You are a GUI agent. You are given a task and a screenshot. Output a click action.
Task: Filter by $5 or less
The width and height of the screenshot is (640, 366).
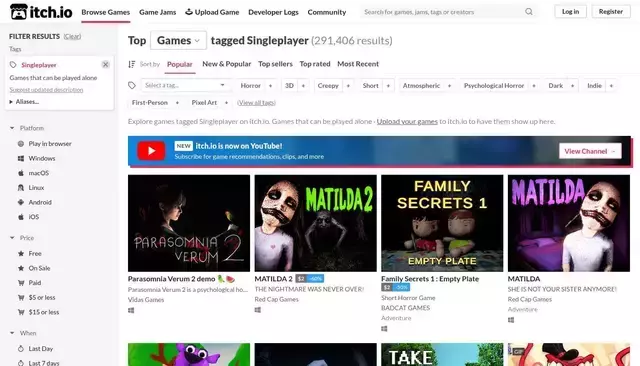37,297
